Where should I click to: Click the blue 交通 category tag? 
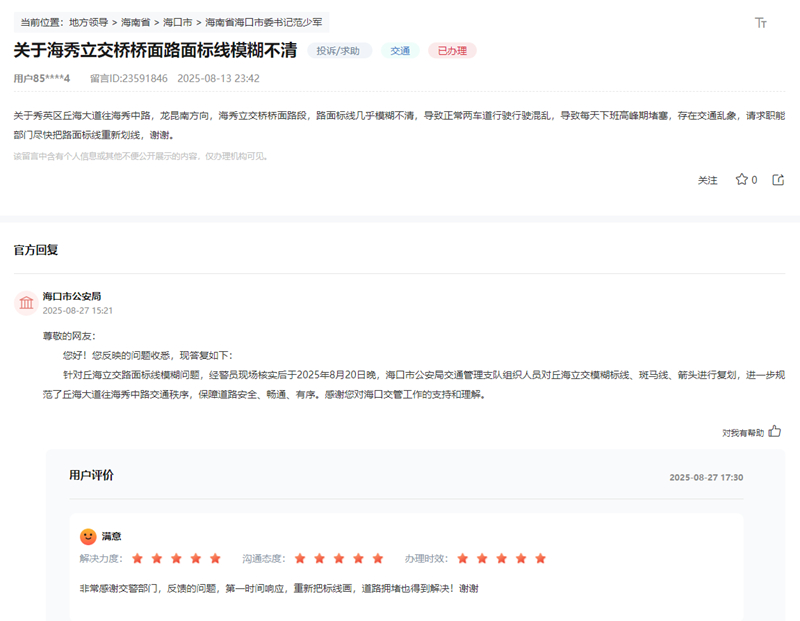400,51
